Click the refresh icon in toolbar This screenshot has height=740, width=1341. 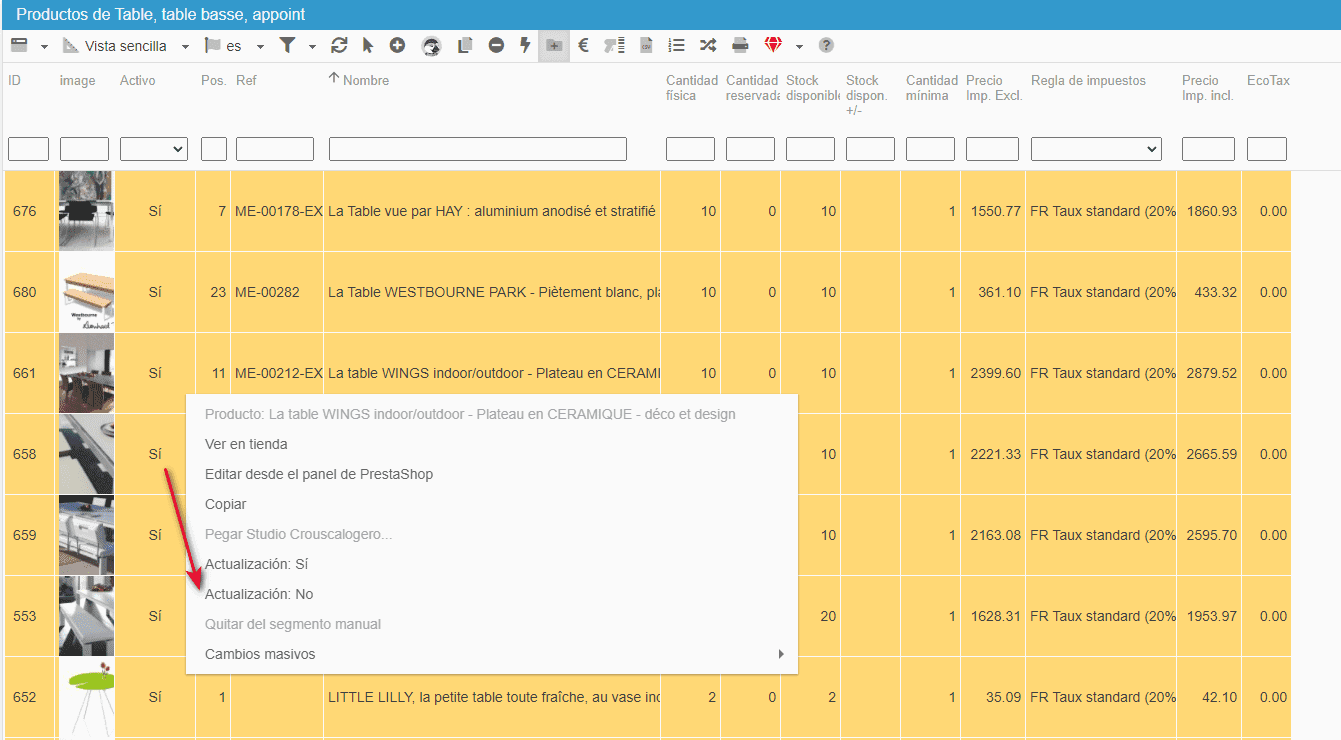pos(339,46)
